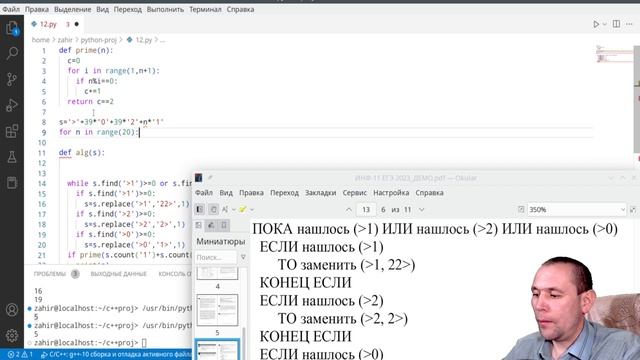Split the VS Code editor right
This screenshot has width=640, height=360.
pyautogui.click(x=616, y=24)
